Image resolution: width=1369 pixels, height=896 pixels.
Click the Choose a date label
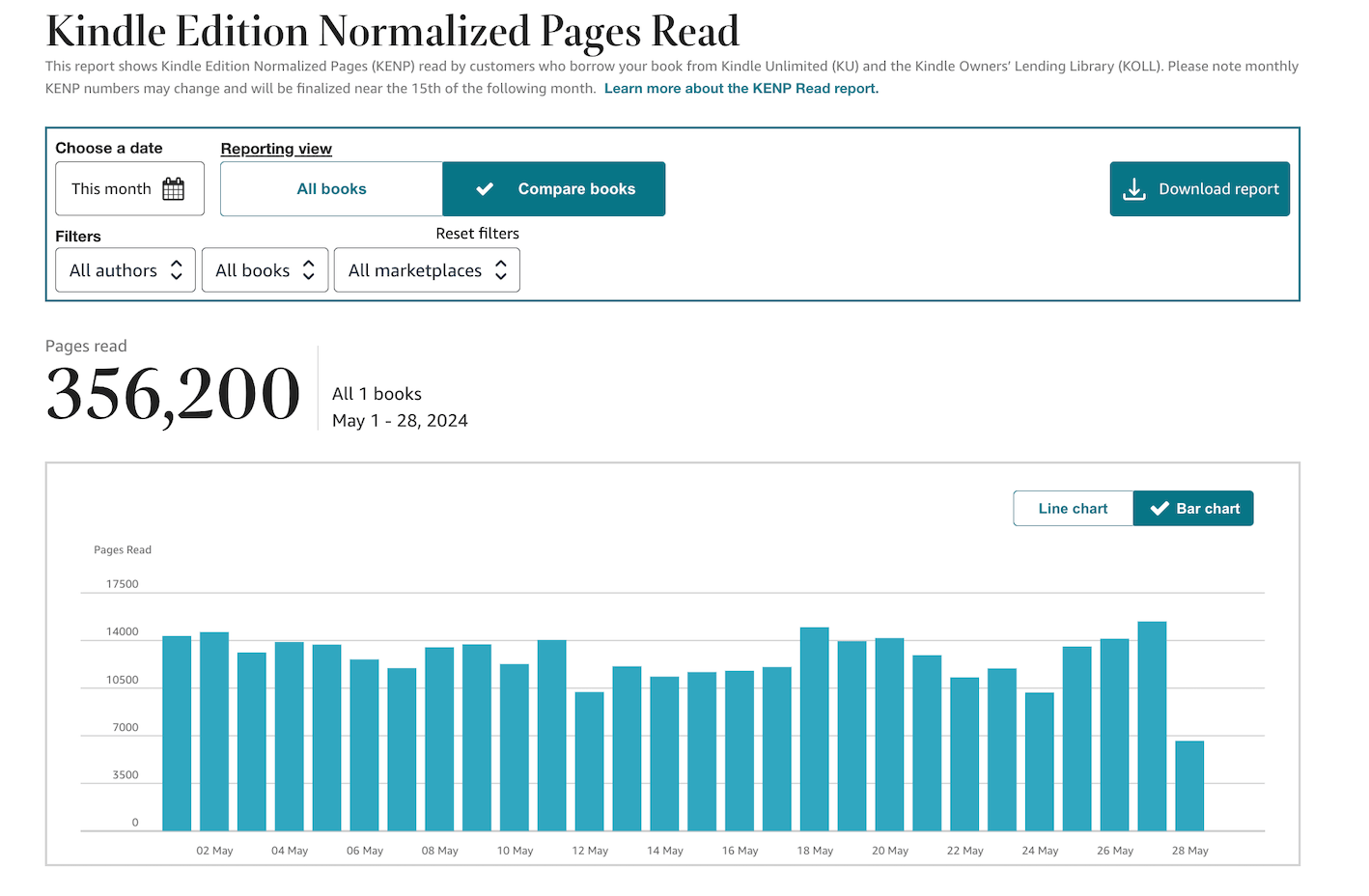point(109,148)
